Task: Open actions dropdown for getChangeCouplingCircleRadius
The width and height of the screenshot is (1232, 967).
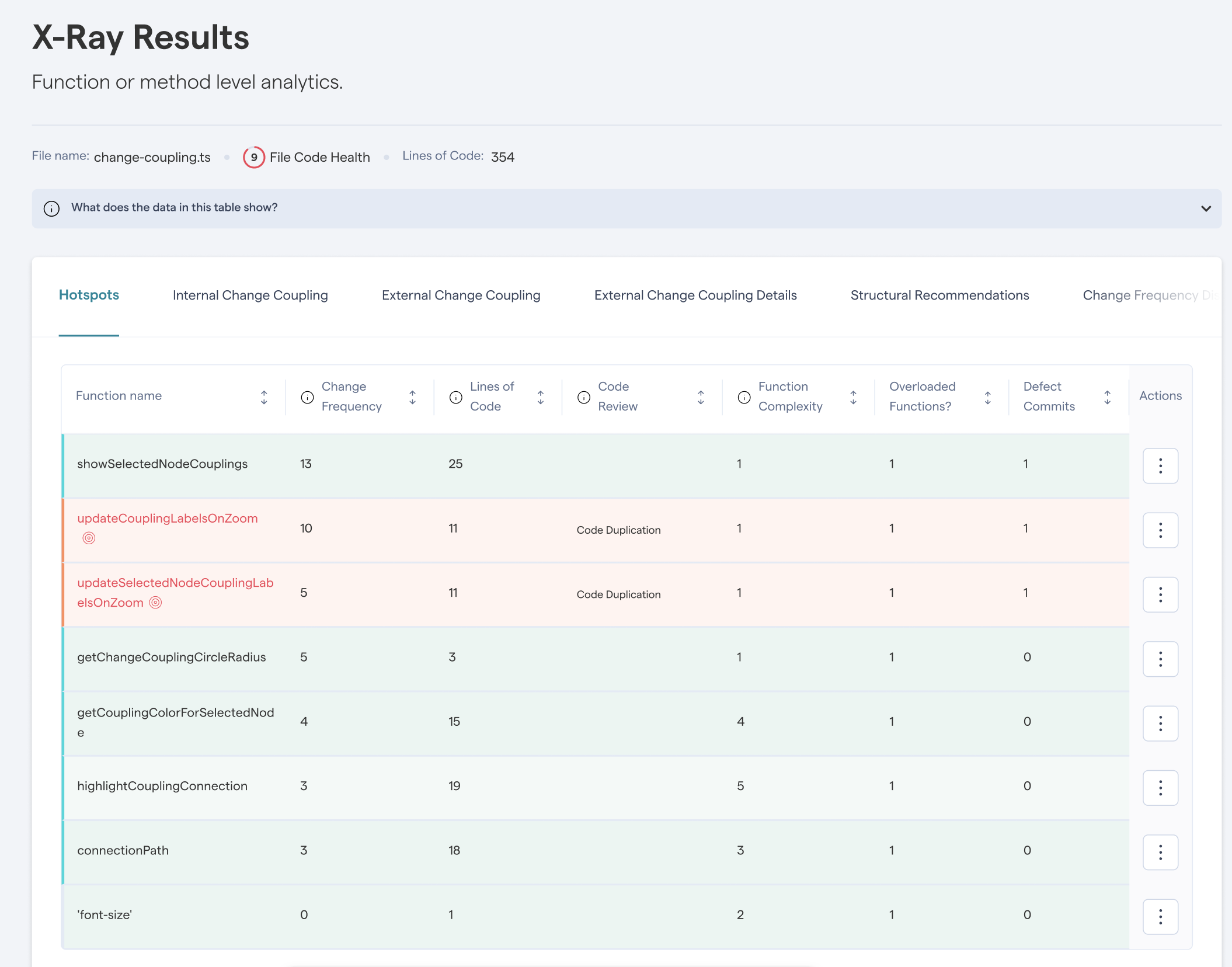Action: coord(1160,659)
